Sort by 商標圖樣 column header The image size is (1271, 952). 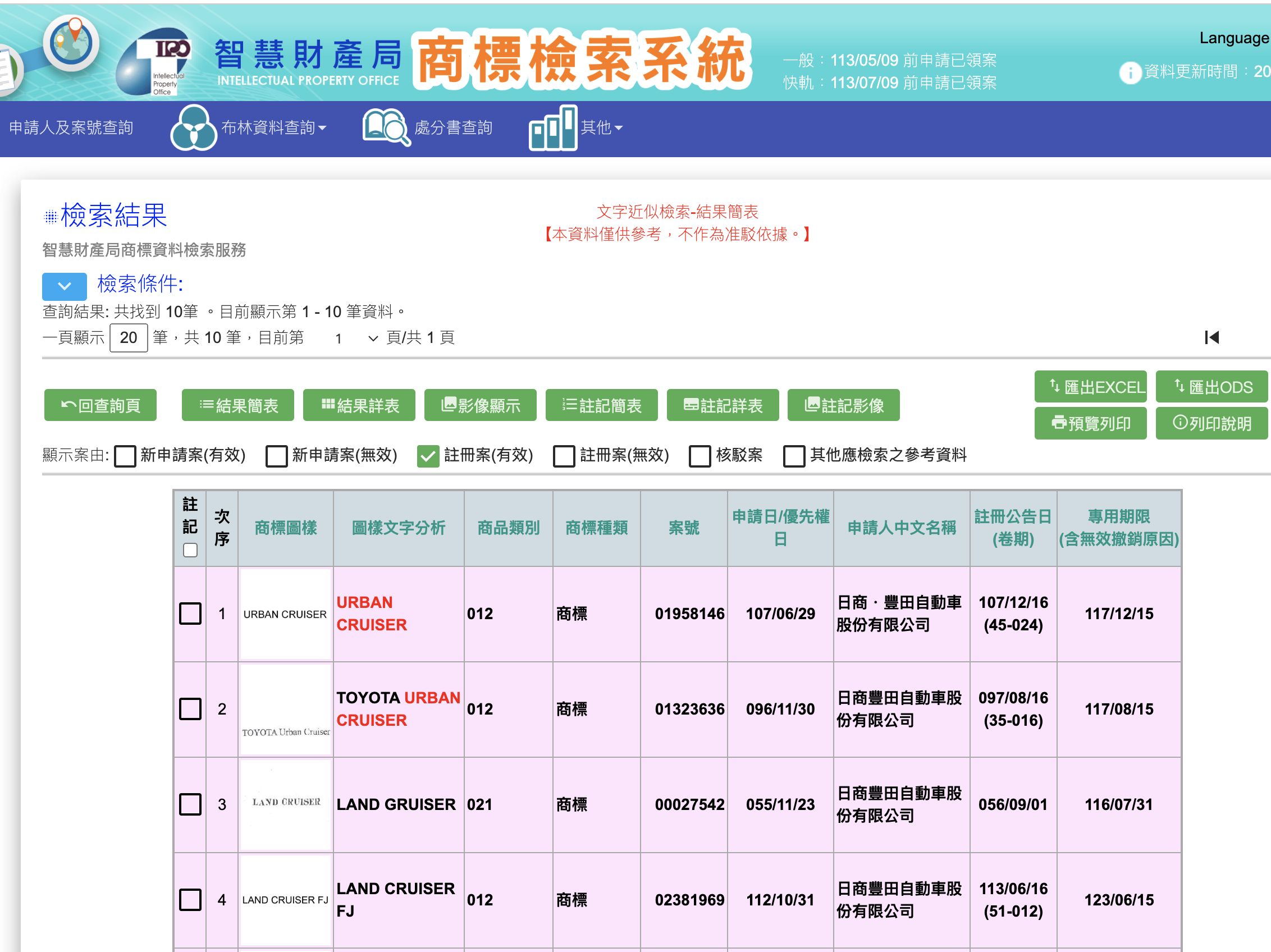[286, 528]
